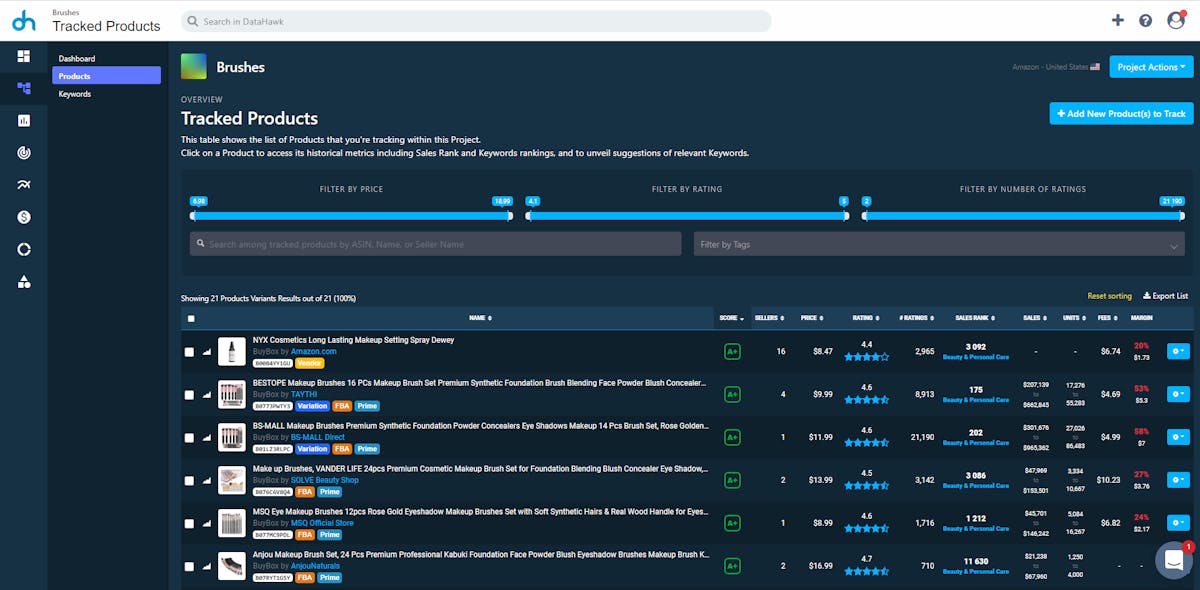Click the Variation tag on BESTOPE row
Viewport: 1200px width, 590px height.
(x=312, y=406)
